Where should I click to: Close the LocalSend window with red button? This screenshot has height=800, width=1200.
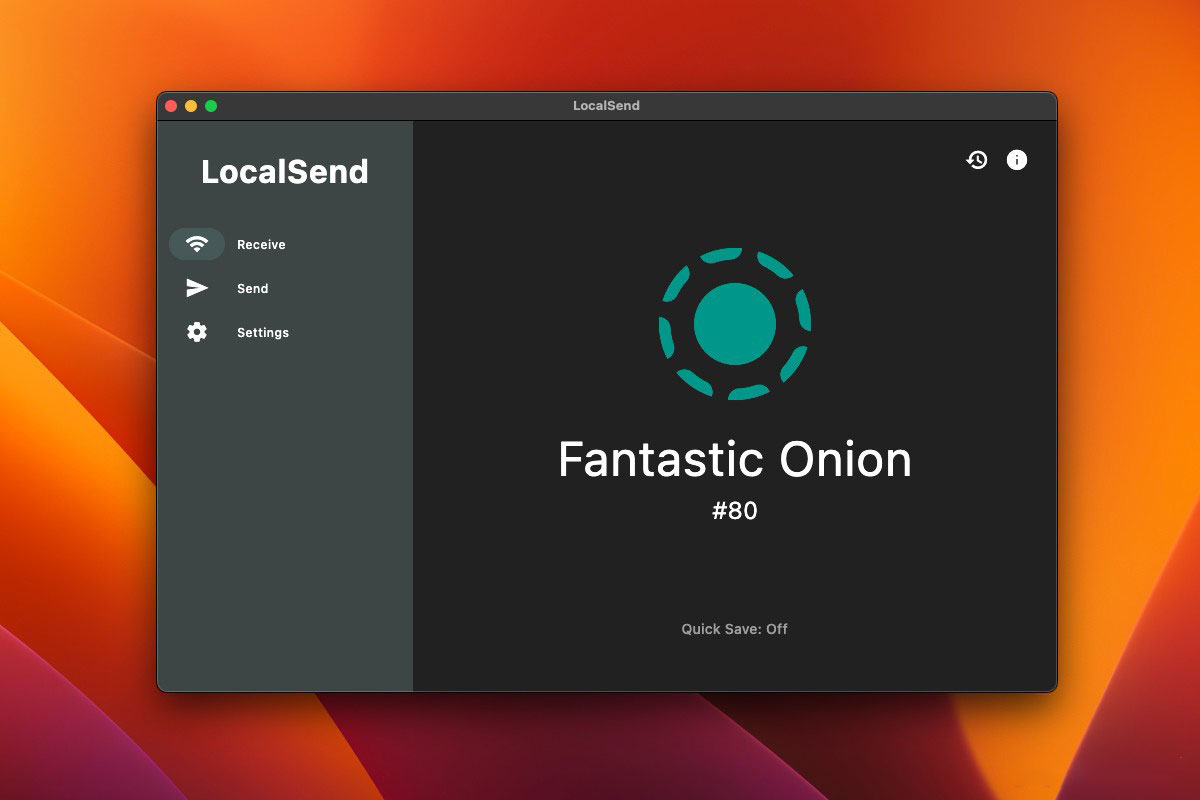171,106
